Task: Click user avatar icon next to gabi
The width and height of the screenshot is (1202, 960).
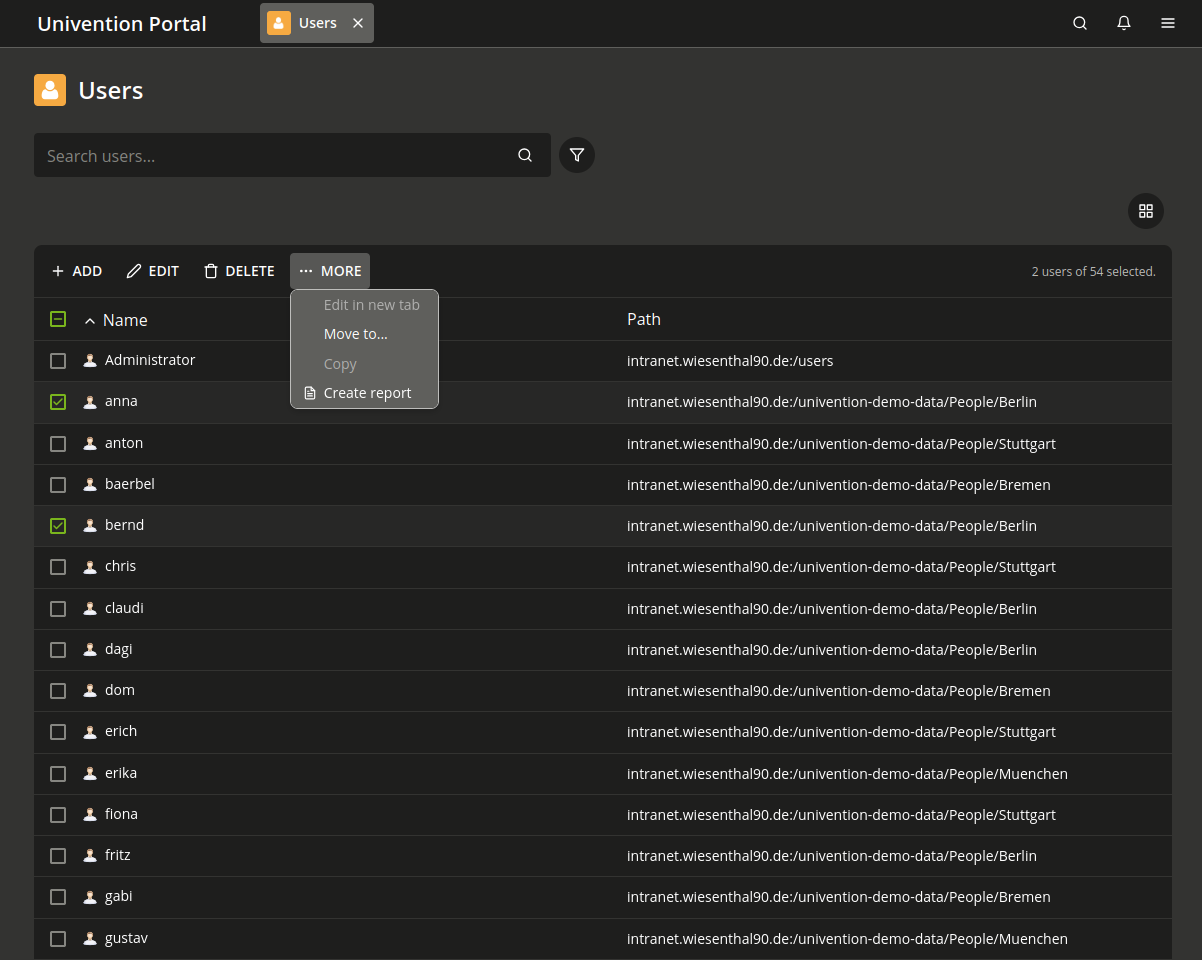Action: tap(90, 897)
